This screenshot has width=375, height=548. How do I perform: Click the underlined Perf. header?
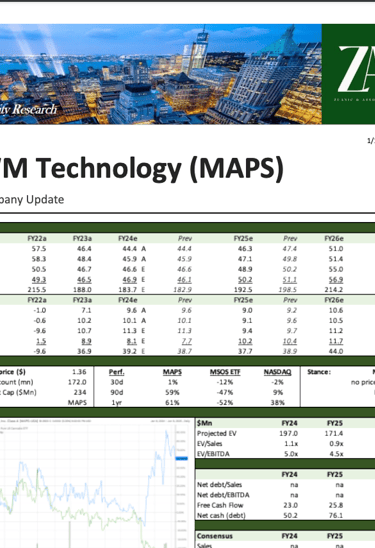[x=116, y=372]
